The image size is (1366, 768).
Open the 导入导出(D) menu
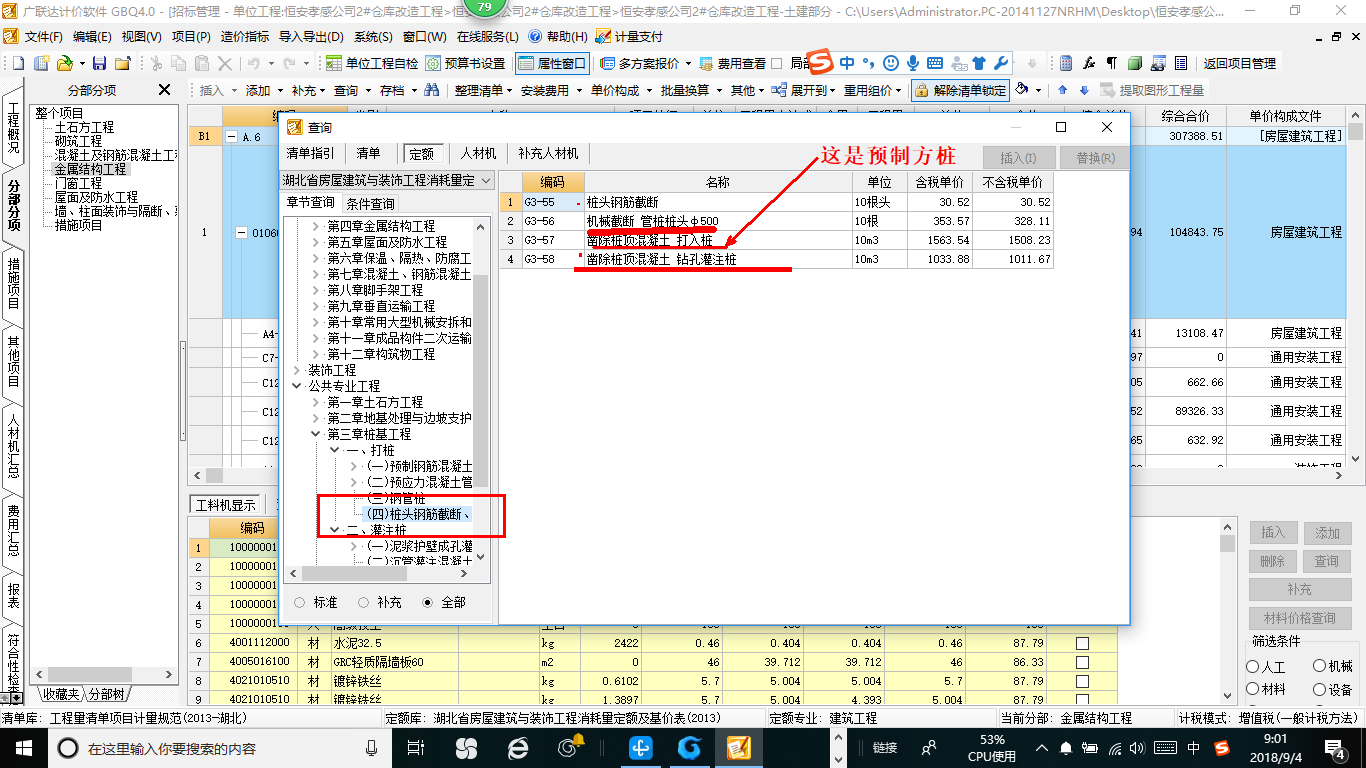(311, 36)
